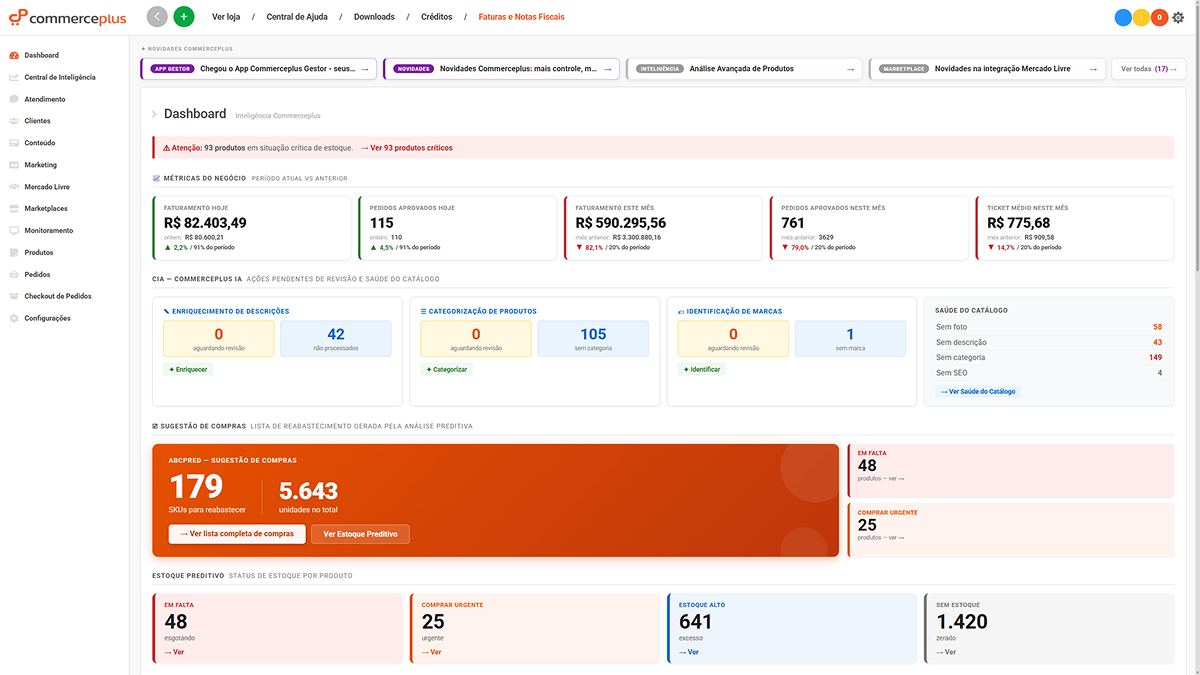Click the Identificar button

tap(700, 369)
